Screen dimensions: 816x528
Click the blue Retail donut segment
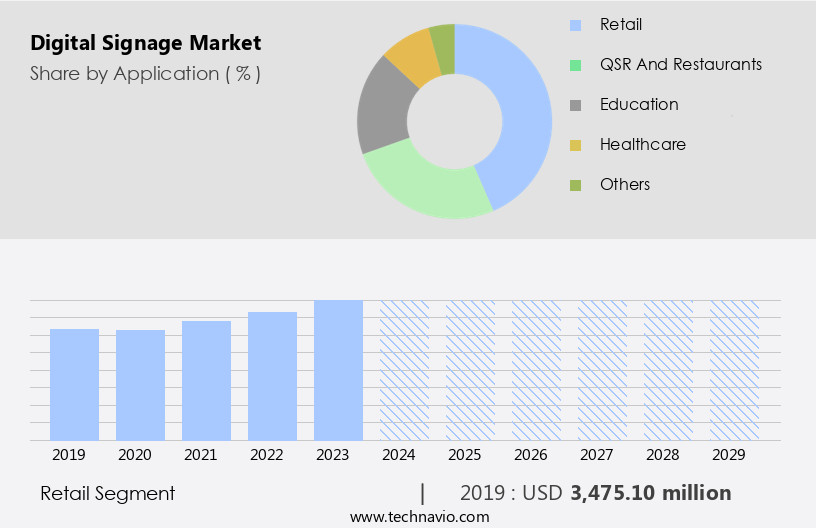tap(522, 110)
